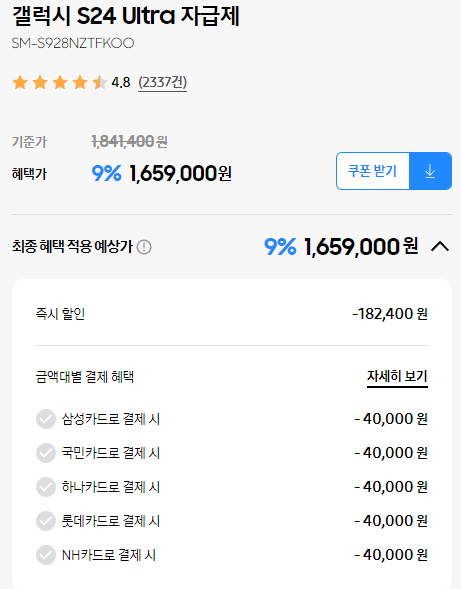Screen dimensions: 461x589
Task: Click the 금액대별 결제 혜택 heading
Action: coord(85,376)
